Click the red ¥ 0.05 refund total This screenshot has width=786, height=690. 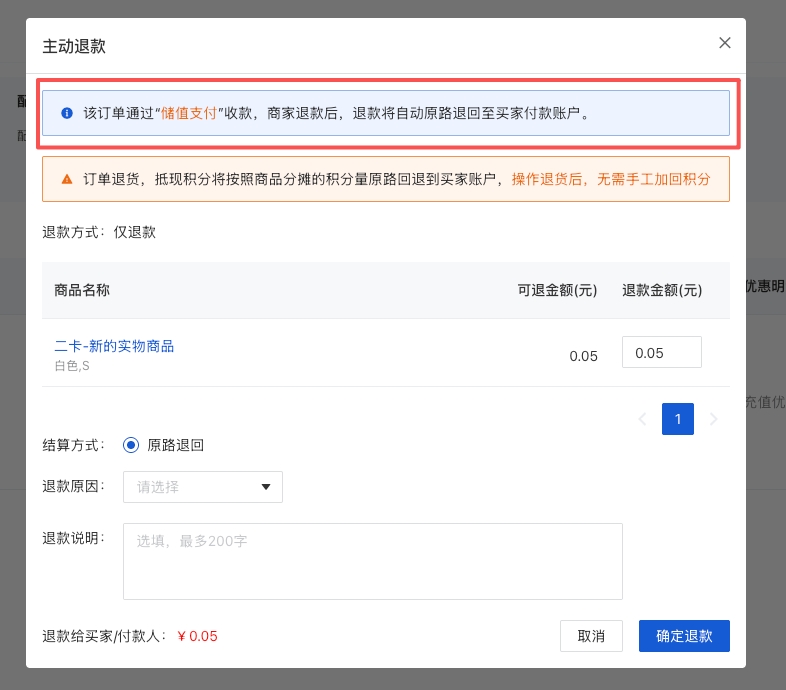[x=197, y=636]
